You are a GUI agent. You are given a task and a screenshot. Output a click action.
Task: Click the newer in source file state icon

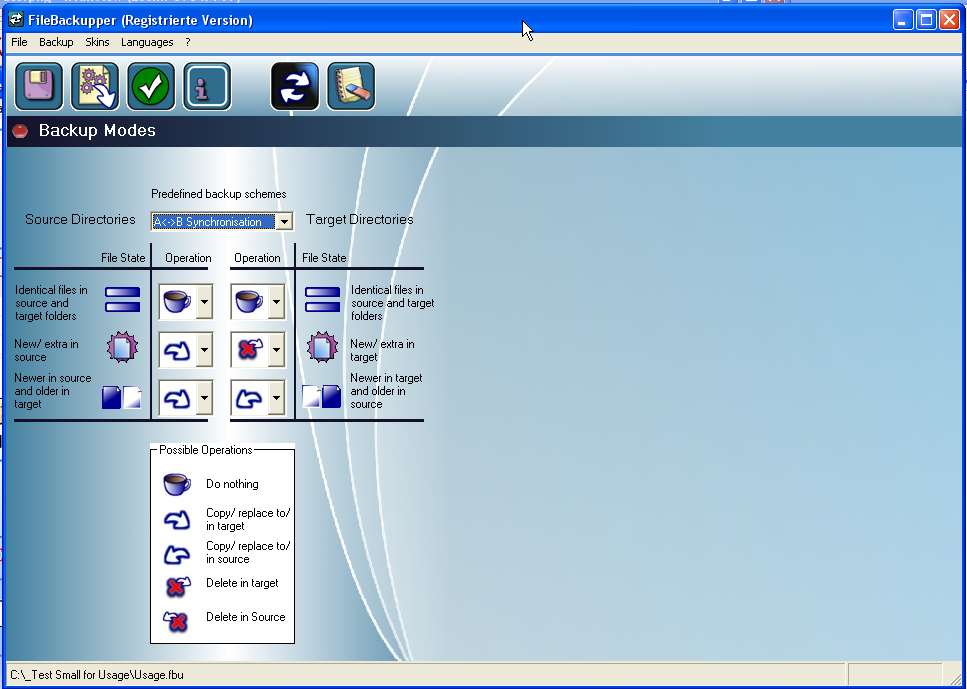(121, 397)
